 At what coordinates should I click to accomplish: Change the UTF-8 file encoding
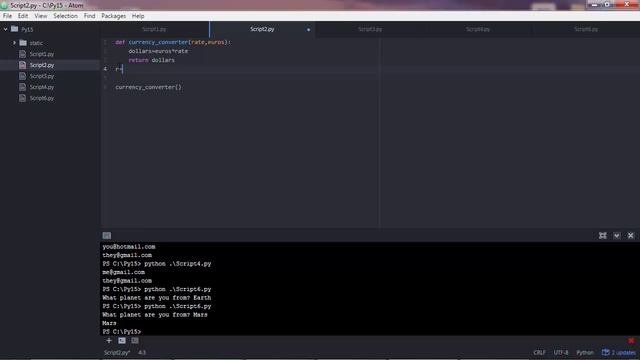point(561,352)
